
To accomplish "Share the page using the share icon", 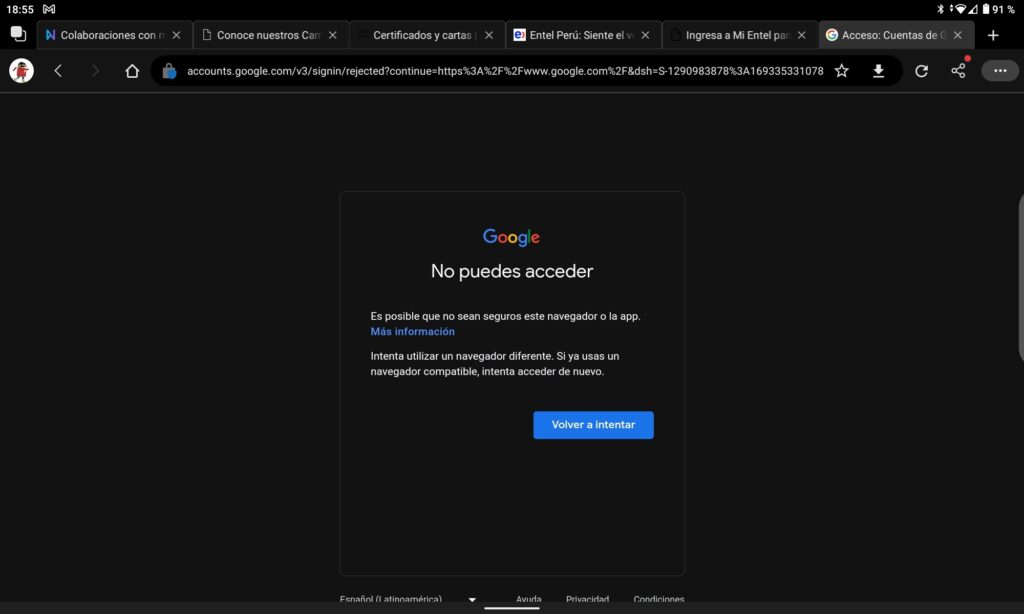I will [959, 70].
